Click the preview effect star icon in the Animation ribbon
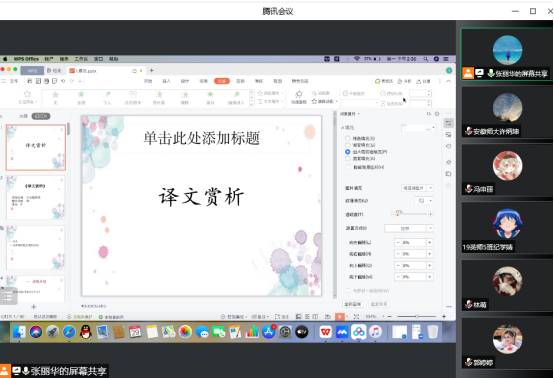This screenshot has height=378, width=554. [x=27, y=94]
